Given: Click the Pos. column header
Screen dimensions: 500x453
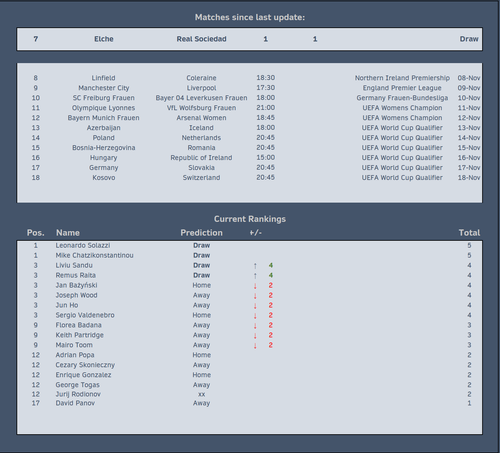Looking at the screenshot, I should tap(36, 233).
